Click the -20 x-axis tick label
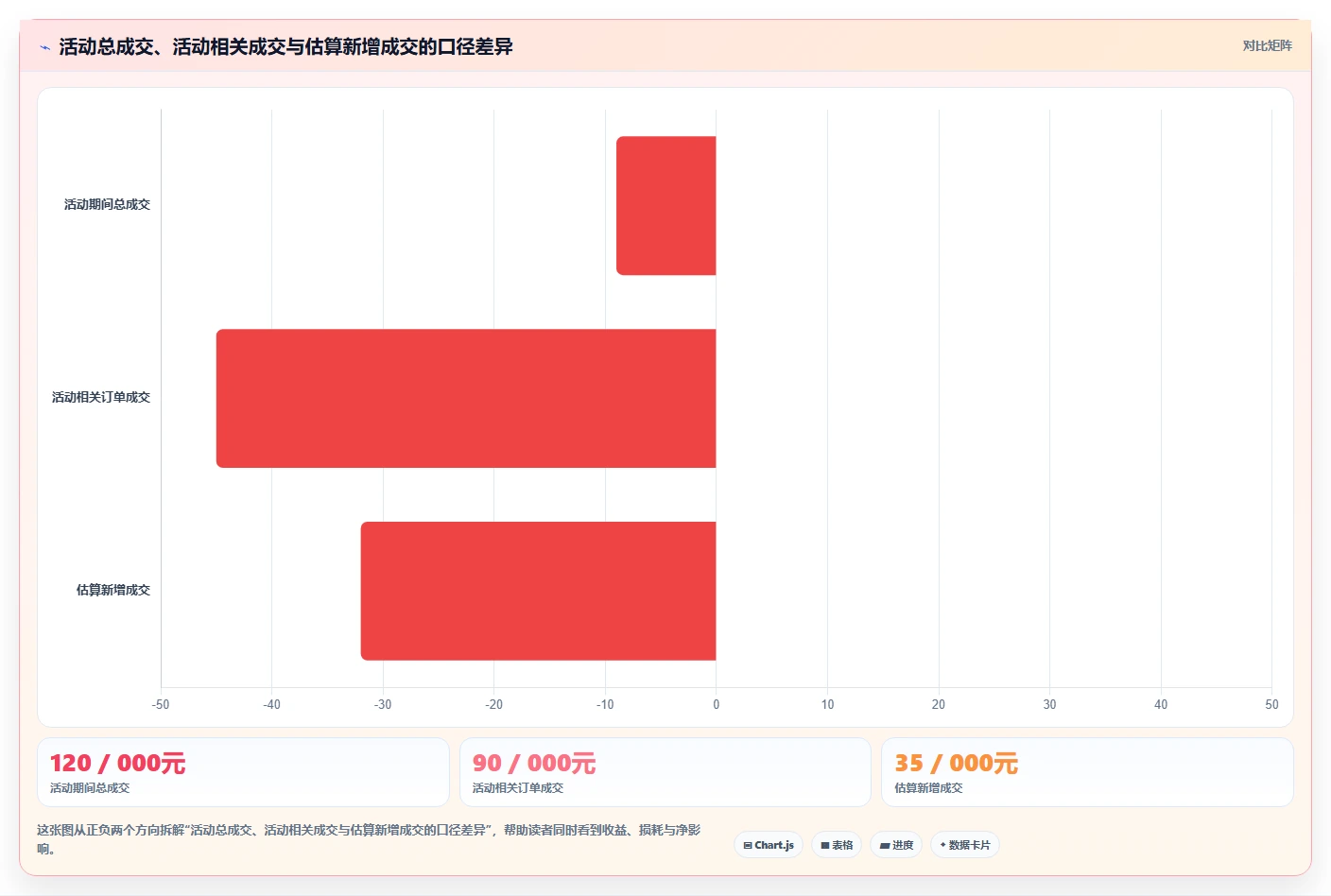This screenshot has width=1331, height=896. 493,704
